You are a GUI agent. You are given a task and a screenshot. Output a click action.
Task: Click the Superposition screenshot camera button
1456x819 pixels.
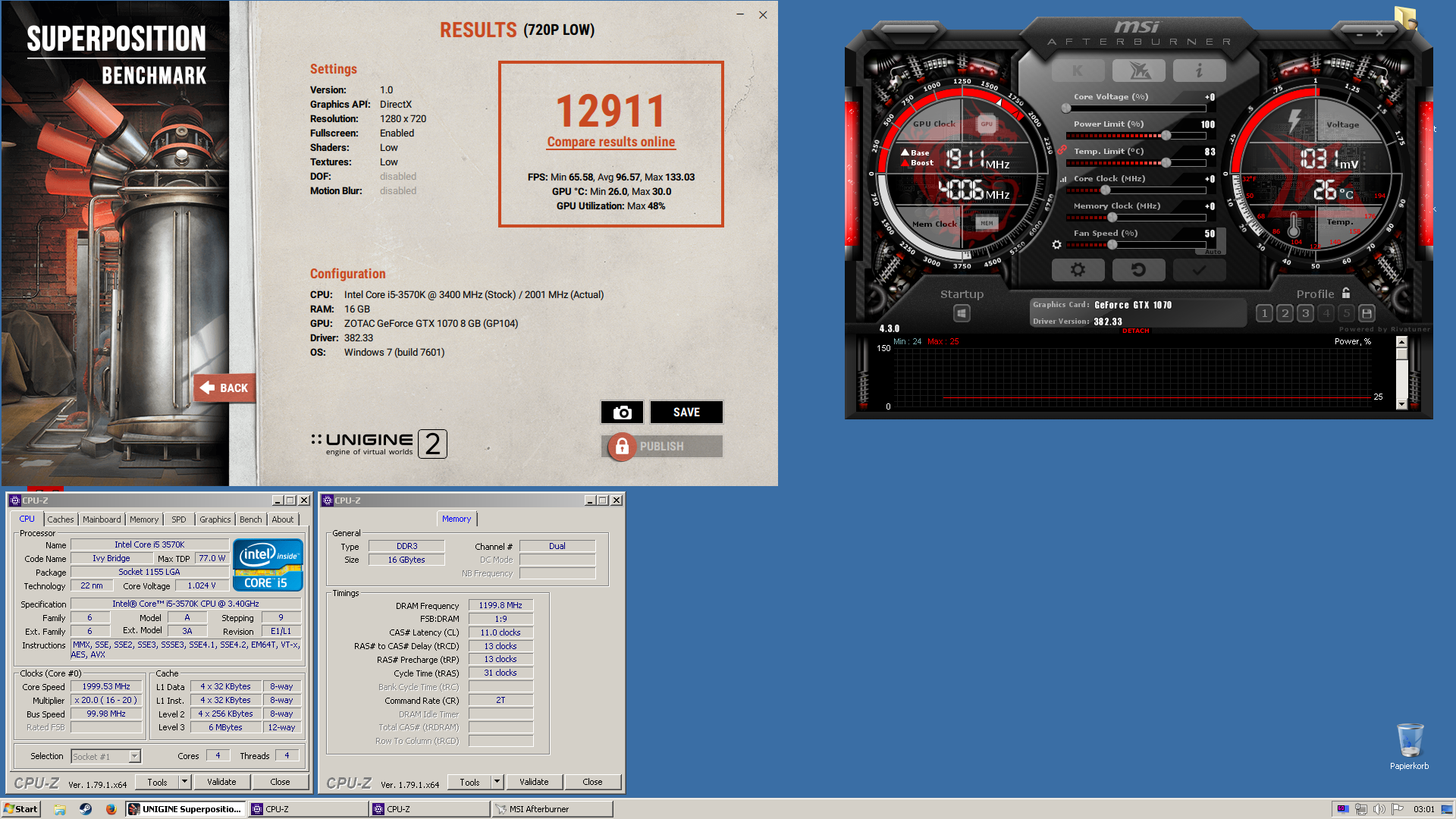click(x=622, y=413)
